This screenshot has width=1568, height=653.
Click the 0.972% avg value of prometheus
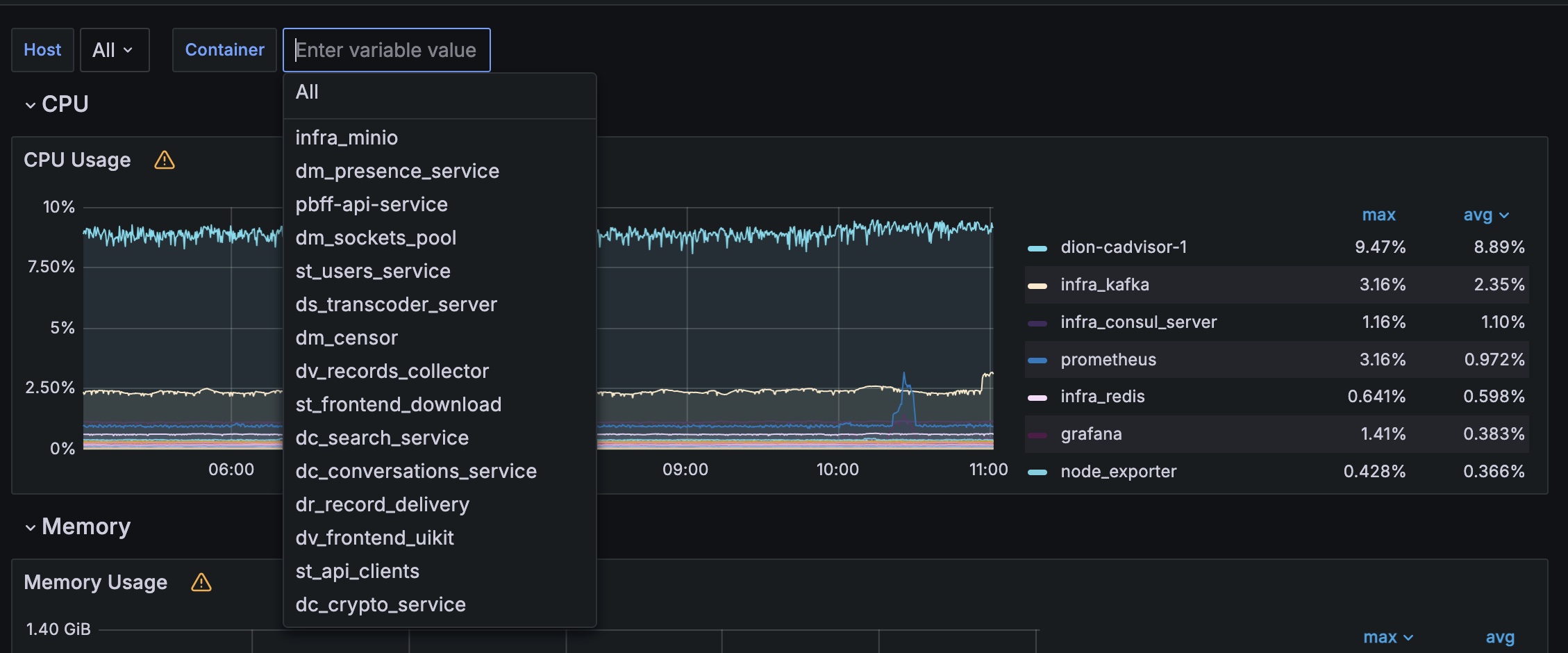(1494, 360)
